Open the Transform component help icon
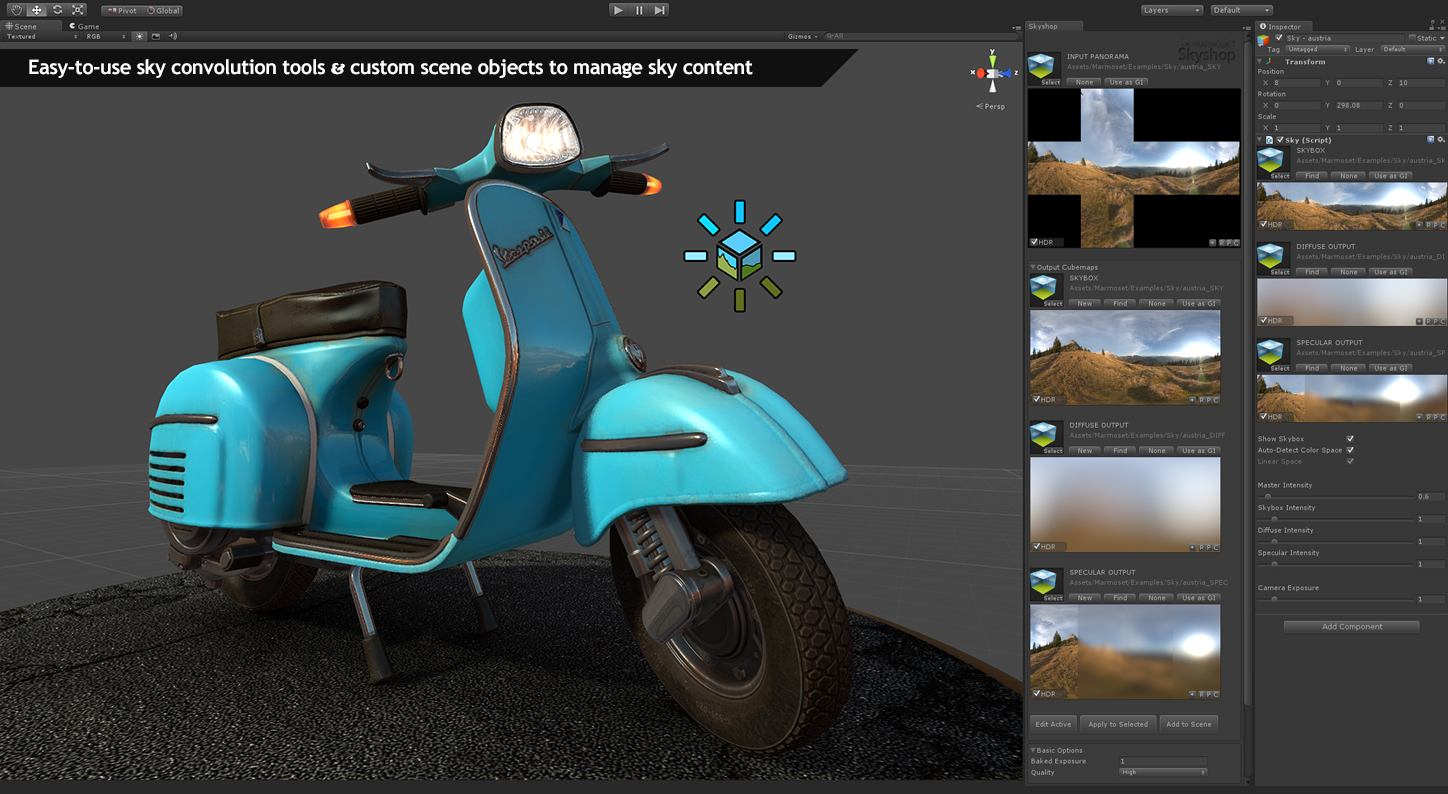Screen dimensions: 1448x794 (x=1431, y=62)
